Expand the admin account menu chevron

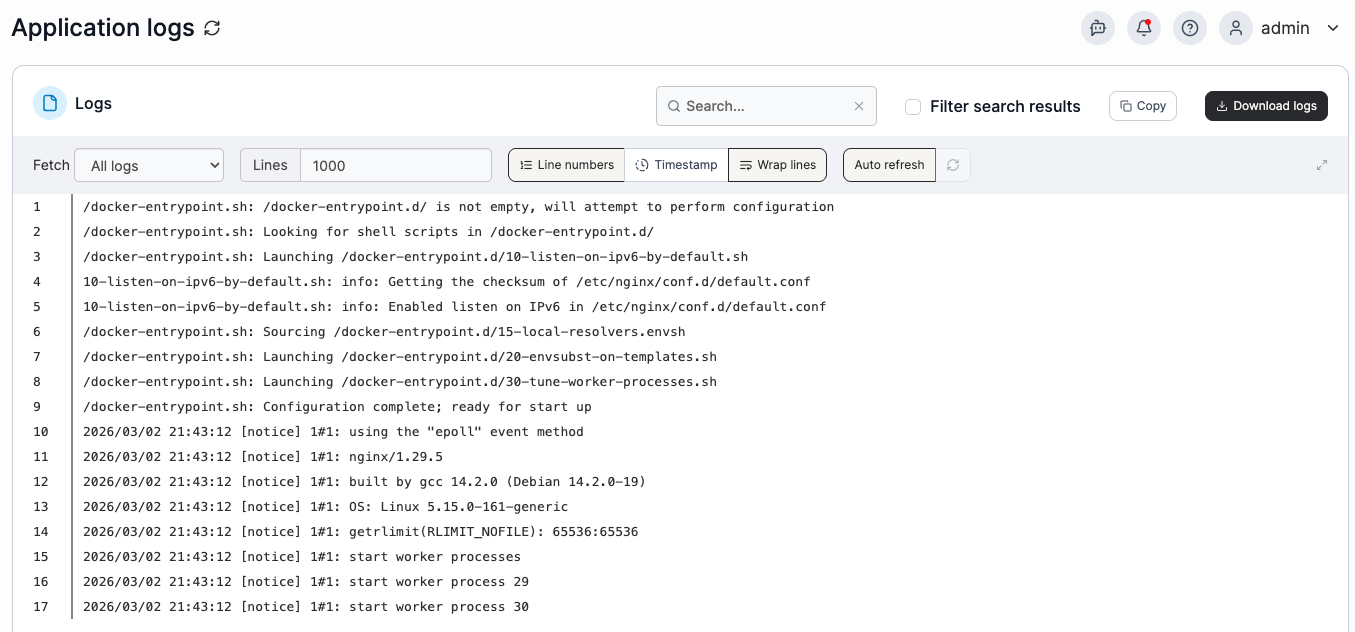1332,28
